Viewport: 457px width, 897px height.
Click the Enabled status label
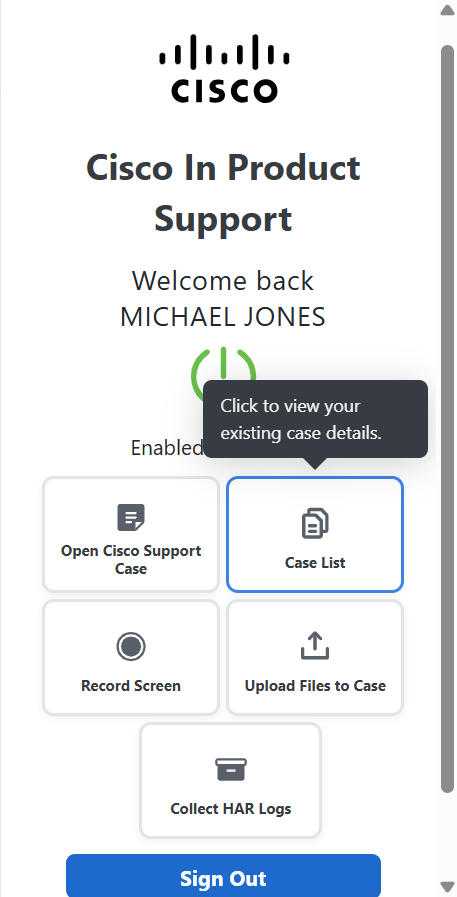pos(167,447)
